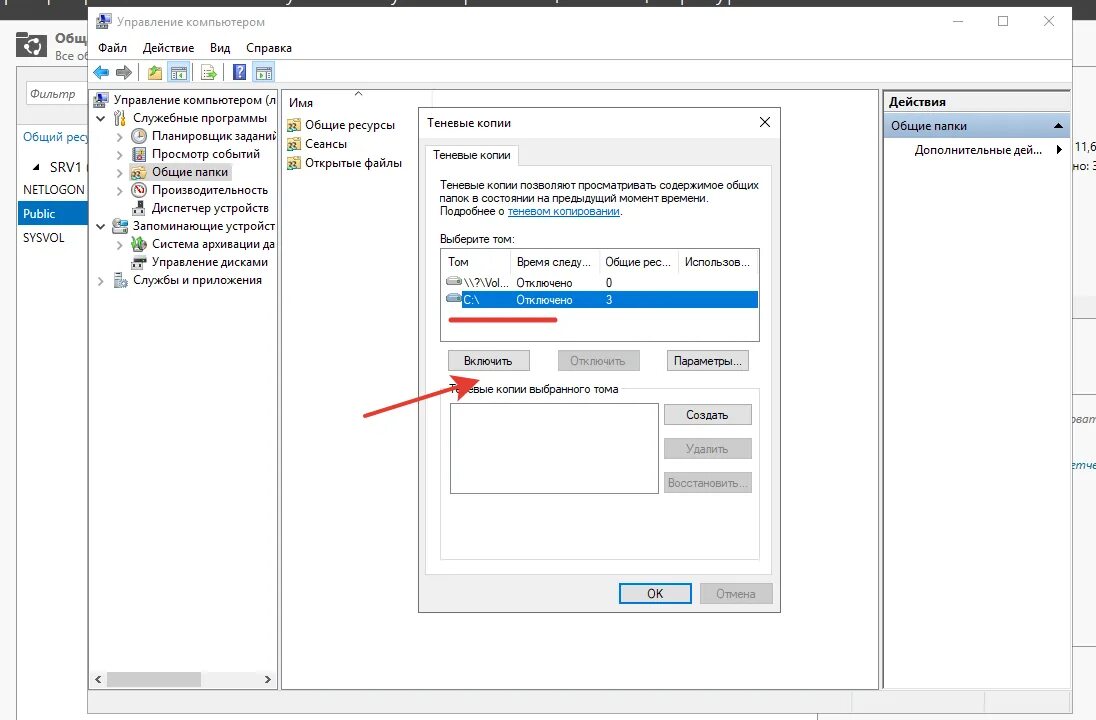
Task: Expand the Производительность node
Action: tap(120, 191)
